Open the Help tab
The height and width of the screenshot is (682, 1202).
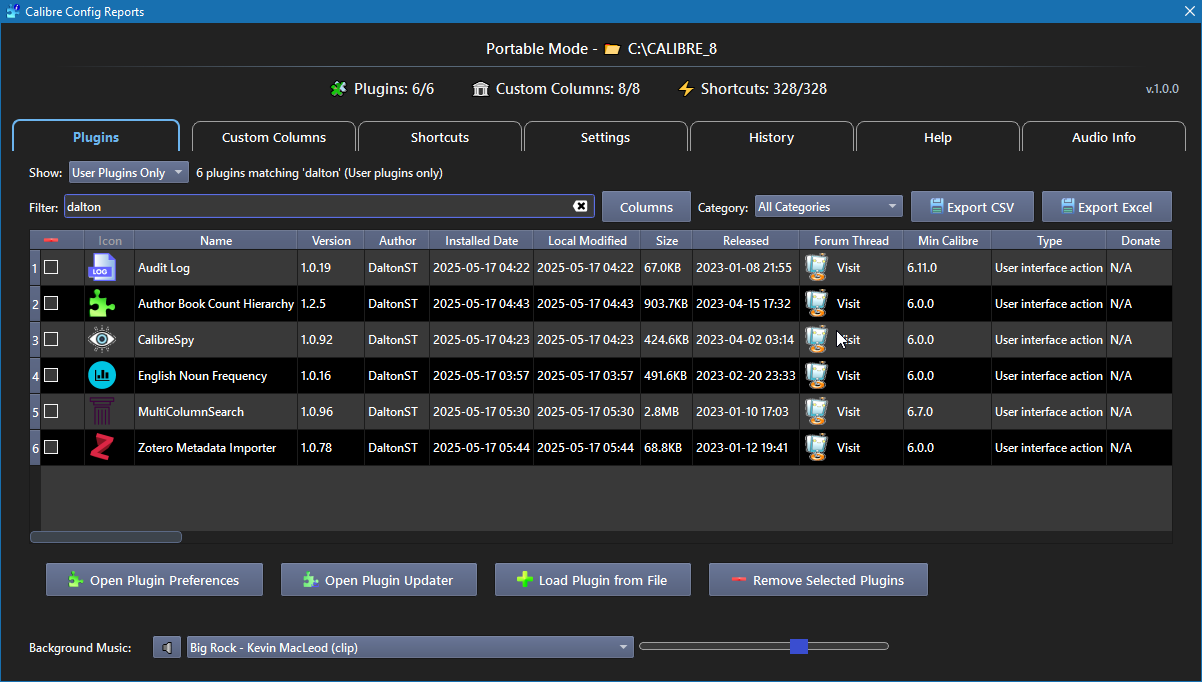coord(938,137)
